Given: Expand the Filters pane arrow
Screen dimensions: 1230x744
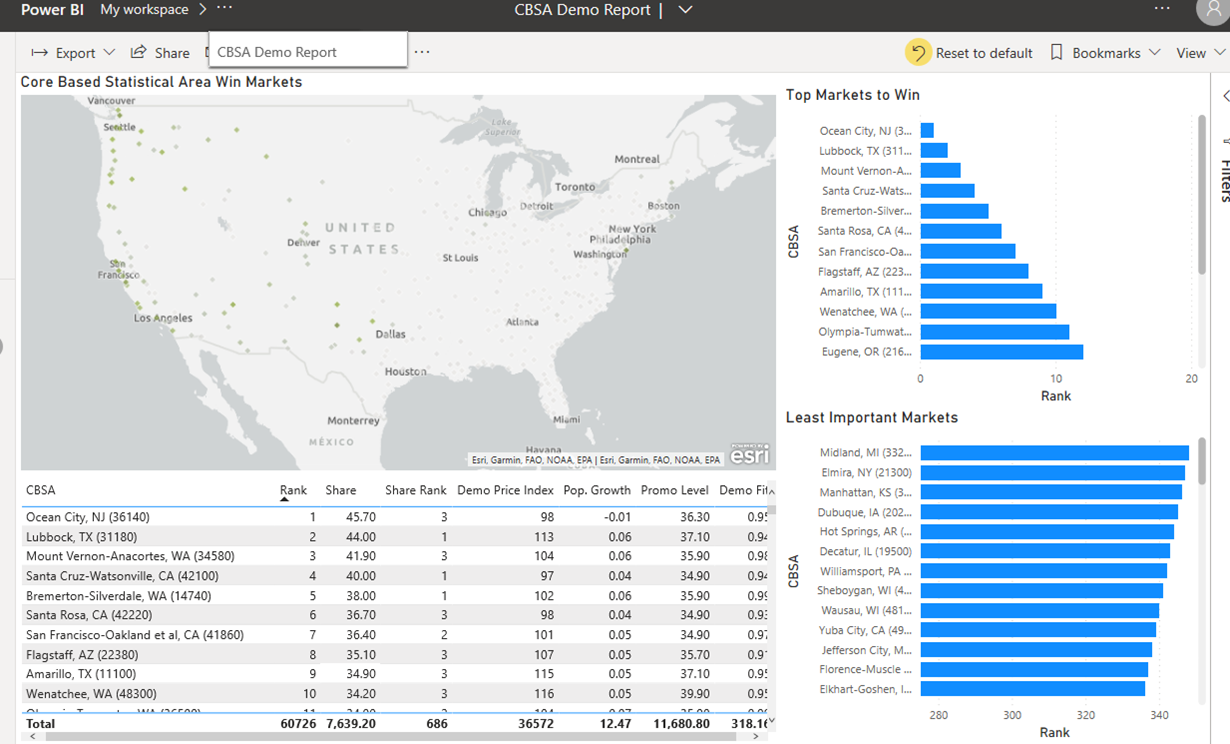Looking at the screenshot, I should click(1225, 96).
